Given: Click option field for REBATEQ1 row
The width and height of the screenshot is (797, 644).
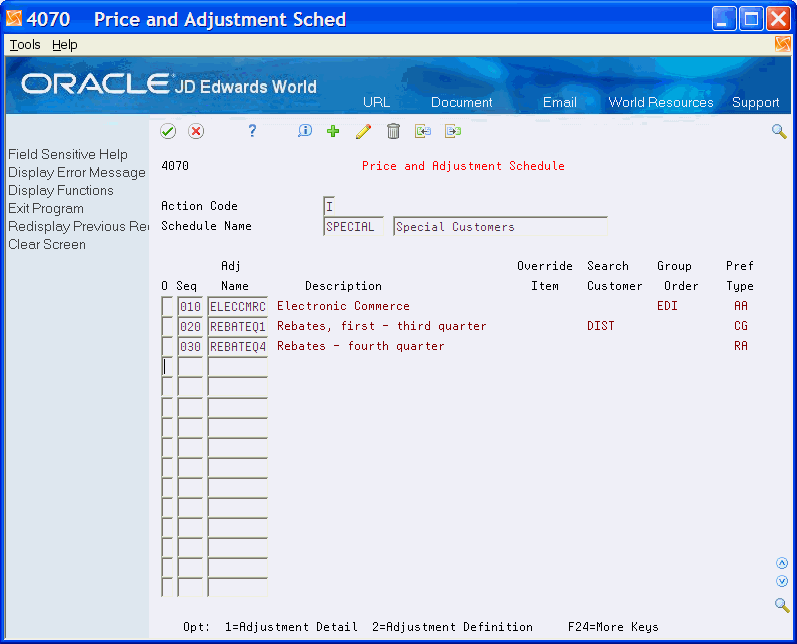Looking at the screenshot, I should coord(167,326).
